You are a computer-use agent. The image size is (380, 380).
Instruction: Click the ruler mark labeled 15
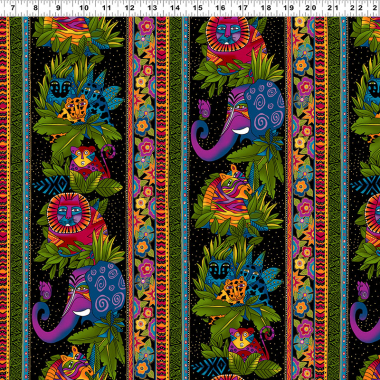[x=198, y=8]
